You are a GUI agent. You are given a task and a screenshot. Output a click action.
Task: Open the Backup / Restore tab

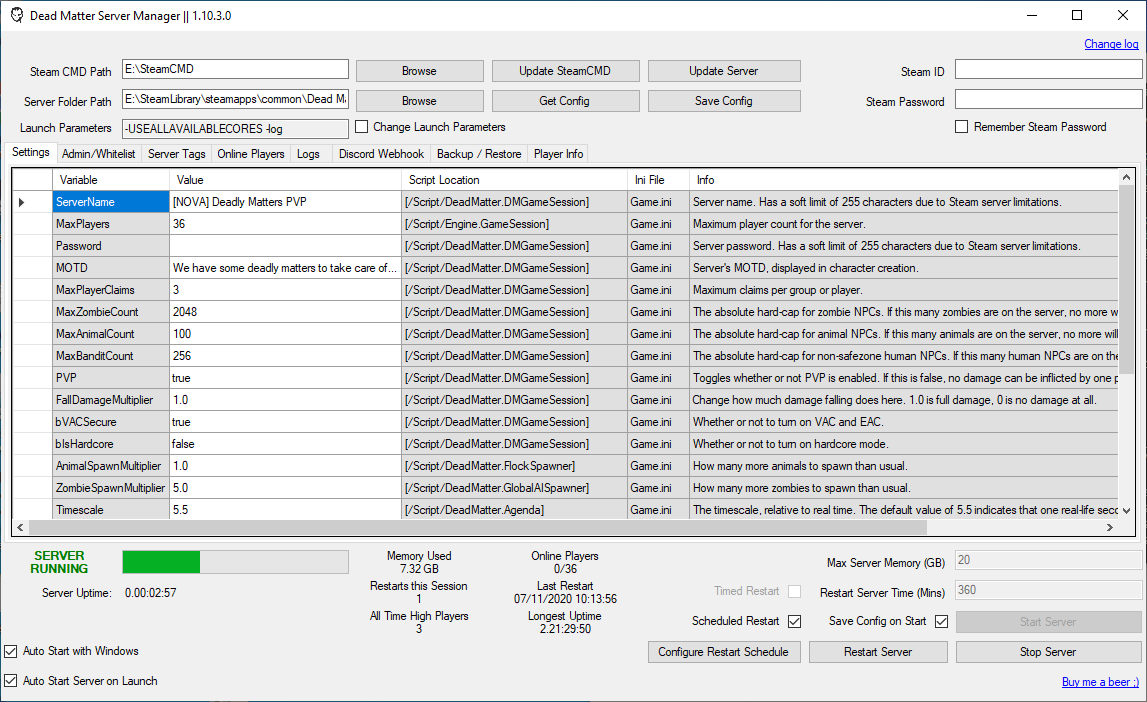click(478, 154)
